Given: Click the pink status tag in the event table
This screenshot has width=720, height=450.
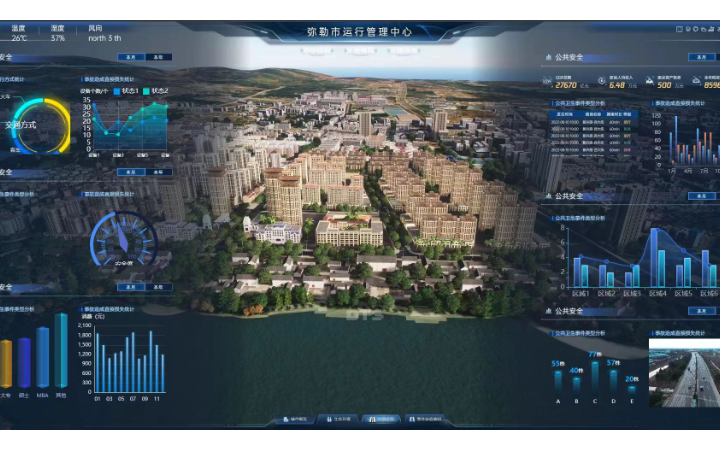Looking at the screenshot, I should coord(627,150).
